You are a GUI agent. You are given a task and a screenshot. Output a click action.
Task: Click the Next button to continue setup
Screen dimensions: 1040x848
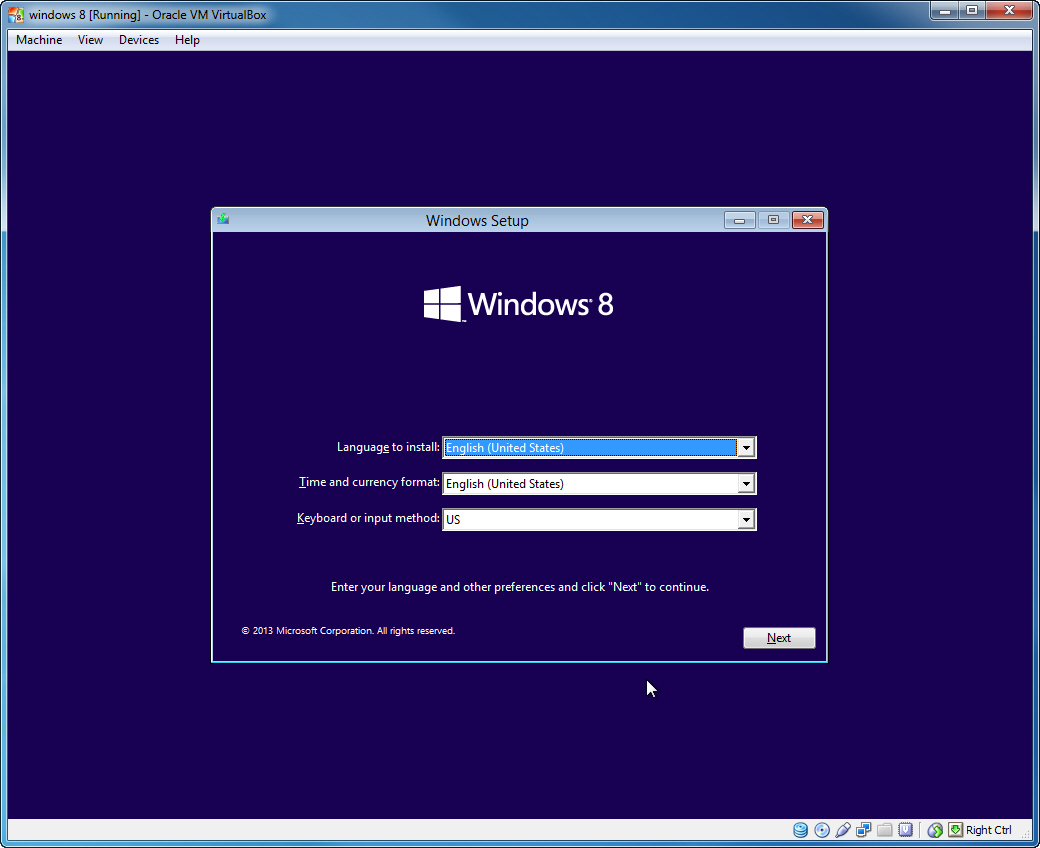coord(779,637)
